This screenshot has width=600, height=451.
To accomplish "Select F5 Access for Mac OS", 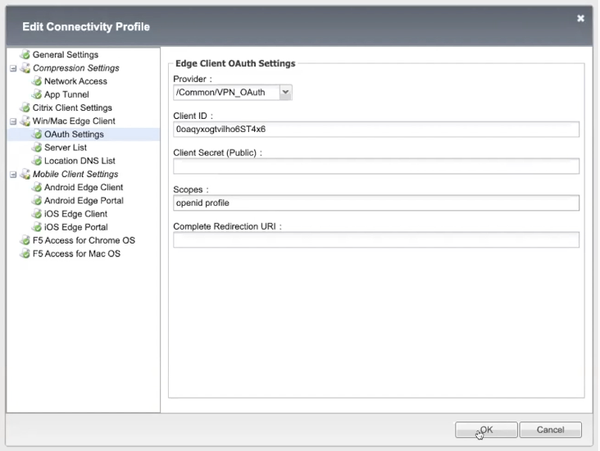I will point(76,254).
